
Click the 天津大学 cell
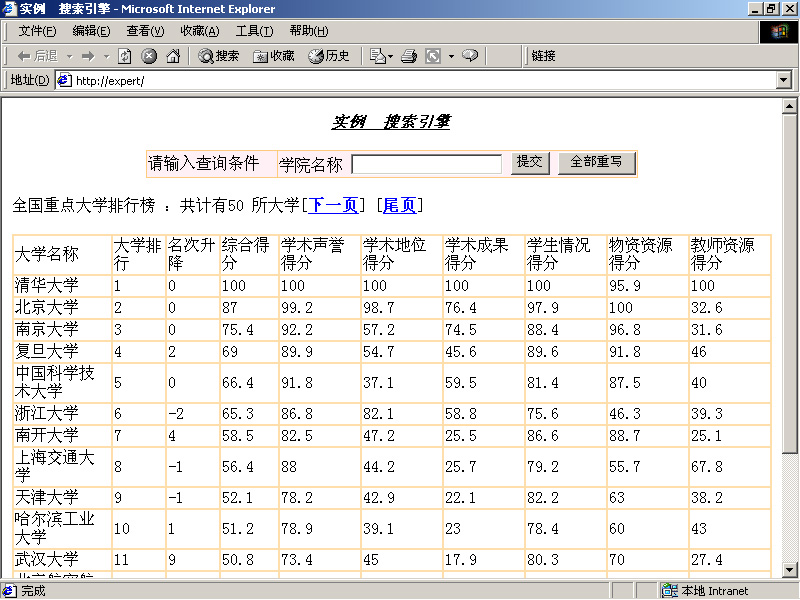(62, 497)
